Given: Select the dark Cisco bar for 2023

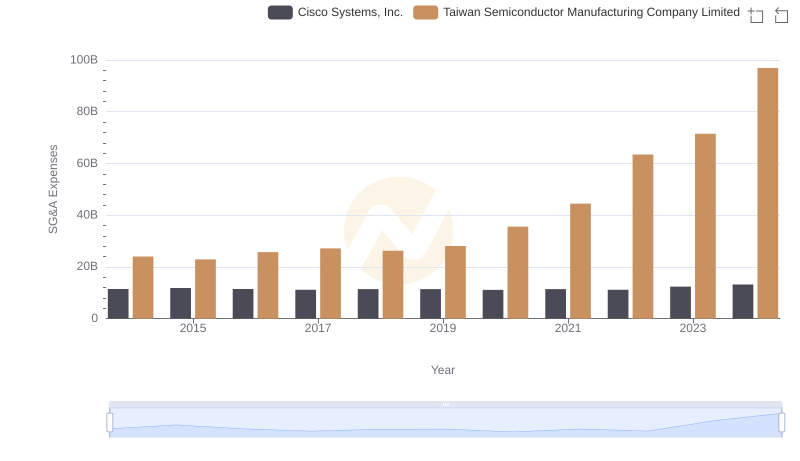Looking at the screenshot, I should (x=680, y=302).
